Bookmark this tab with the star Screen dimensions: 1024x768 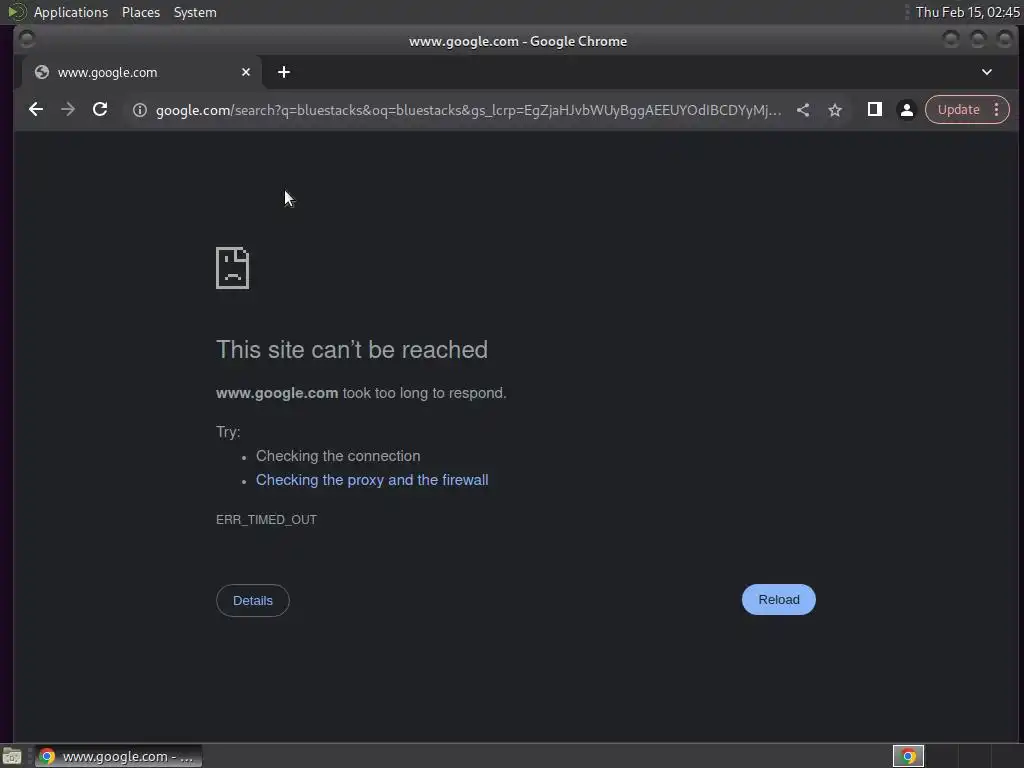pyautogui.click(x=835, y=110)
